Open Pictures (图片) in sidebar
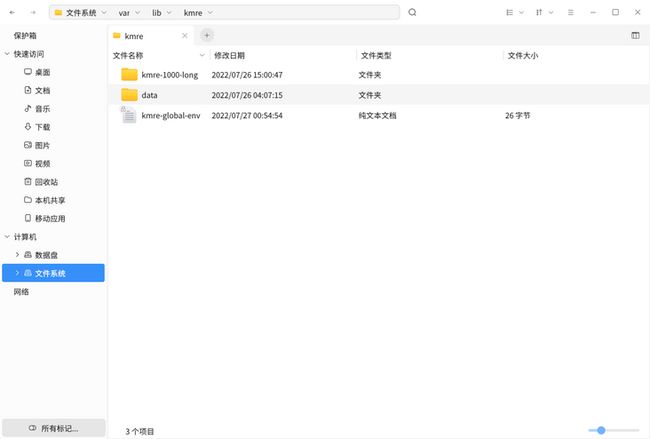The width and height of the screenshot is (650, 439). (x=42, y=145)
